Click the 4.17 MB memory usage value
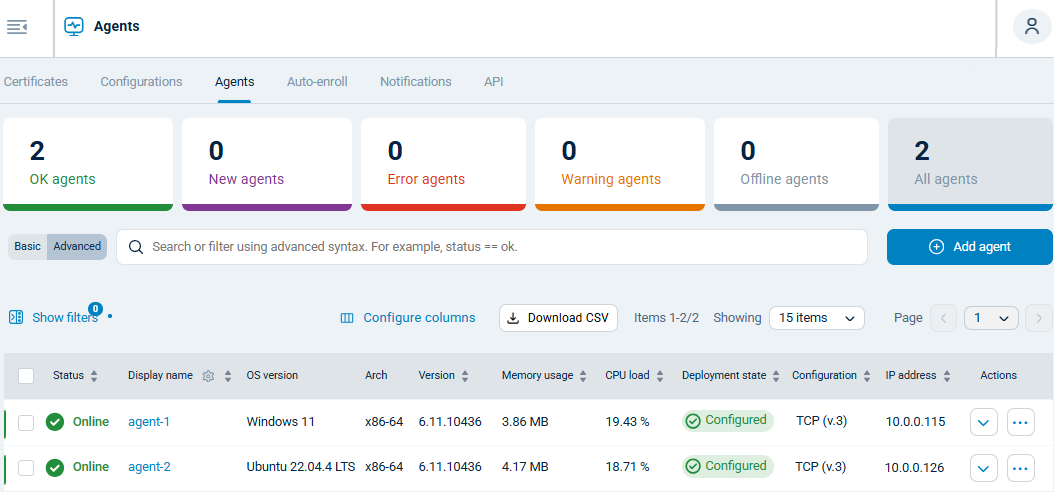 [525, 467]
